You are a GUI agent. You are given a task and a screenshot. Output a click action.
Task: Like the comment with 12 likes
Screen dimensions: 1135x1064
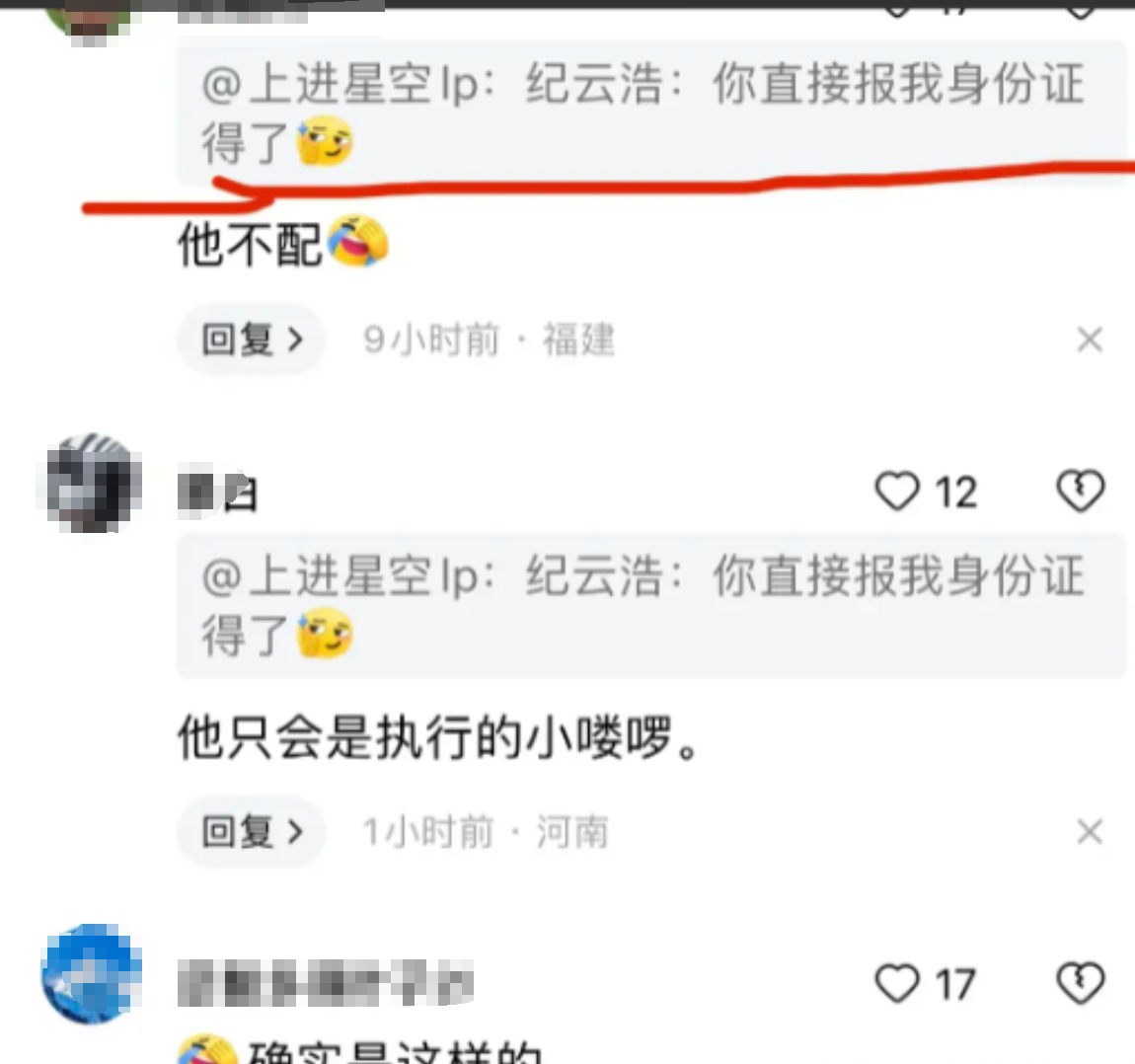pos(897,492)
